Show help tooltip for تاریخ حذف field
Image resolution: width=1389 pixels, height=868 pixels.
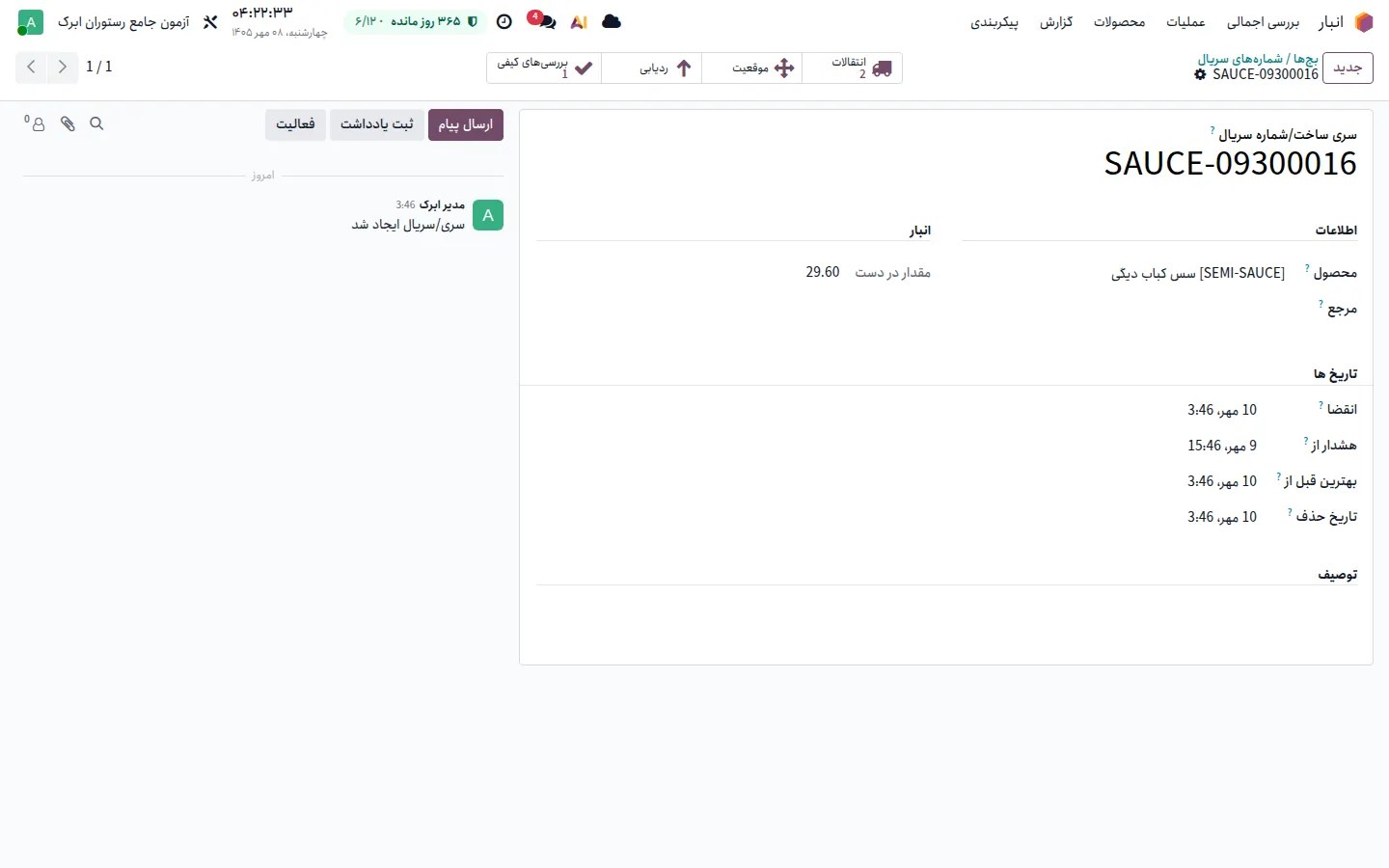point(1290,512)
